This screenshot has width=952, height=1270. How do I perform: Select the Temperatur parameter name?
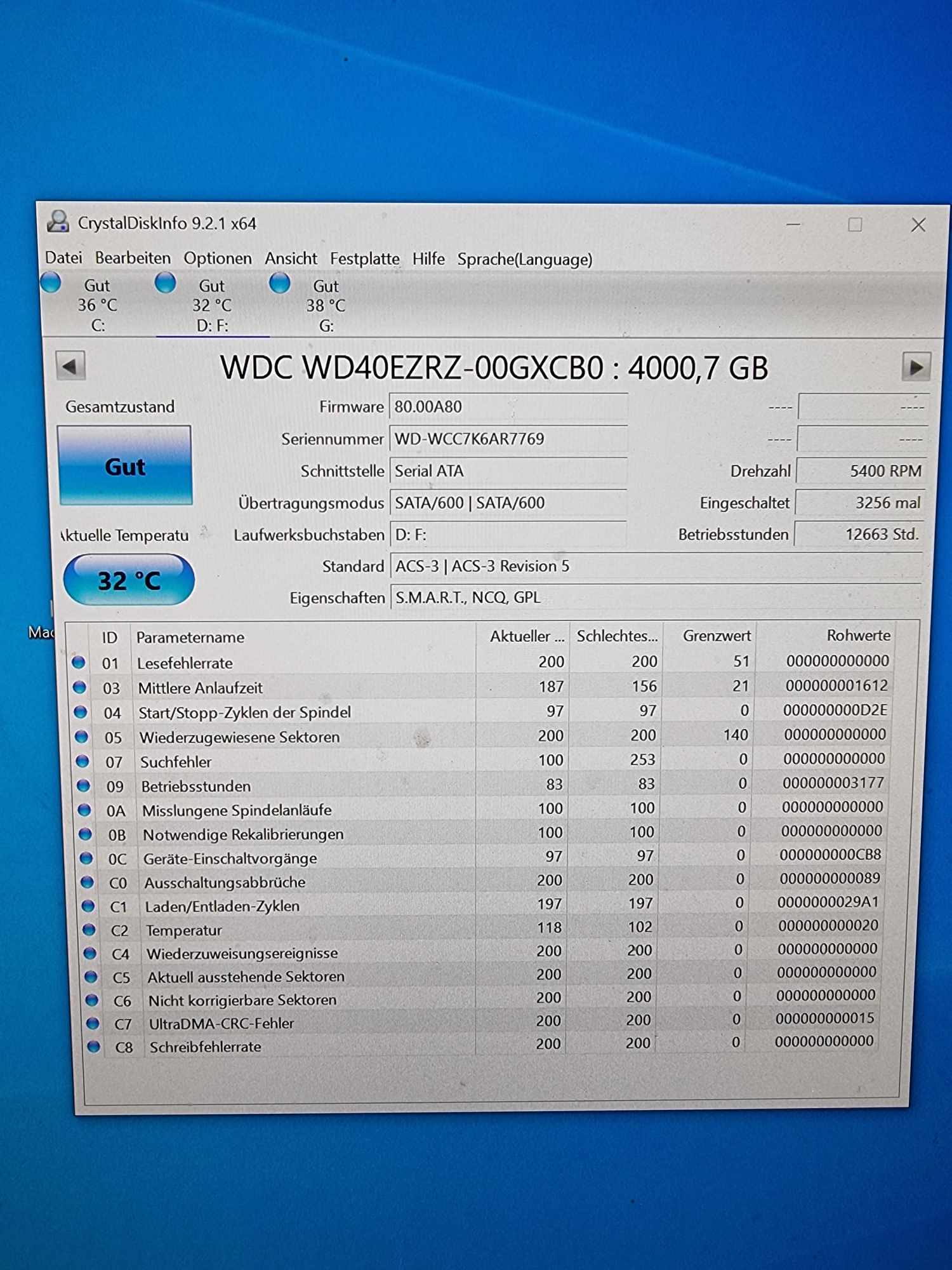(x=184, y=930)
